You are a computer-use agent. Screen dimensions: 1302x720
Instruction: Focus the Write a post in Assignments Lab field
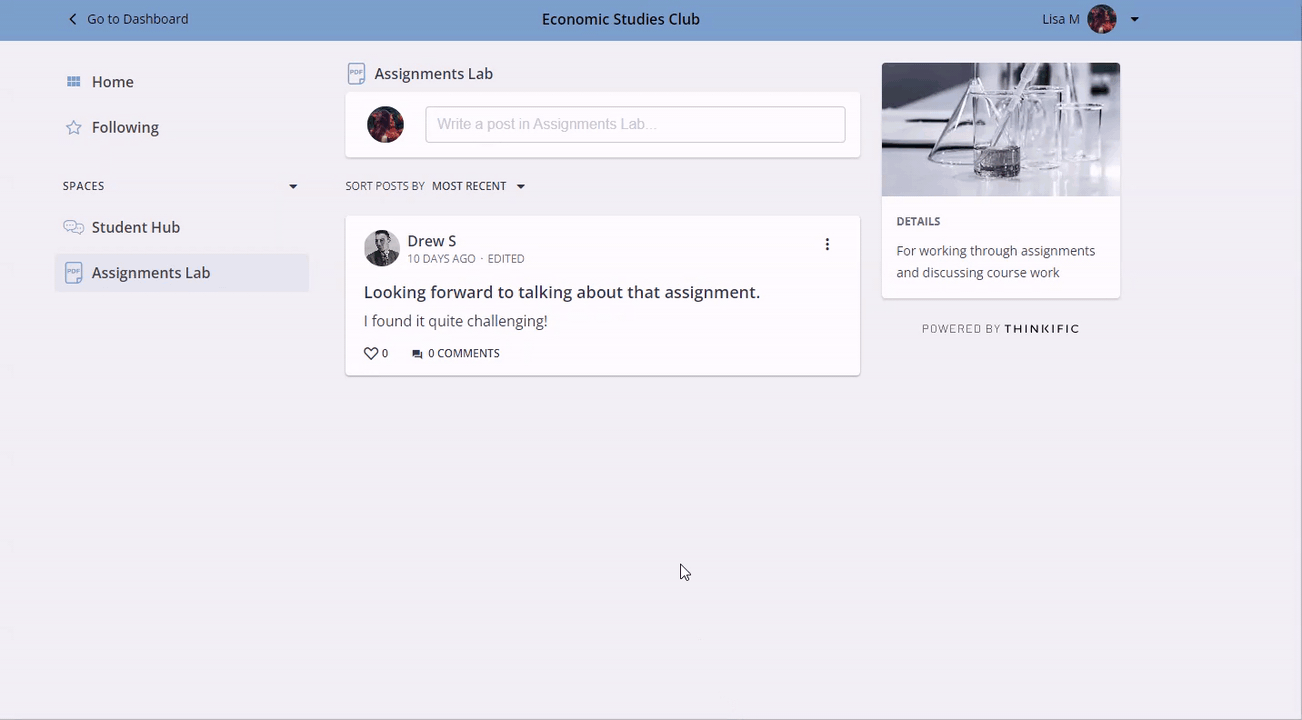635,124
